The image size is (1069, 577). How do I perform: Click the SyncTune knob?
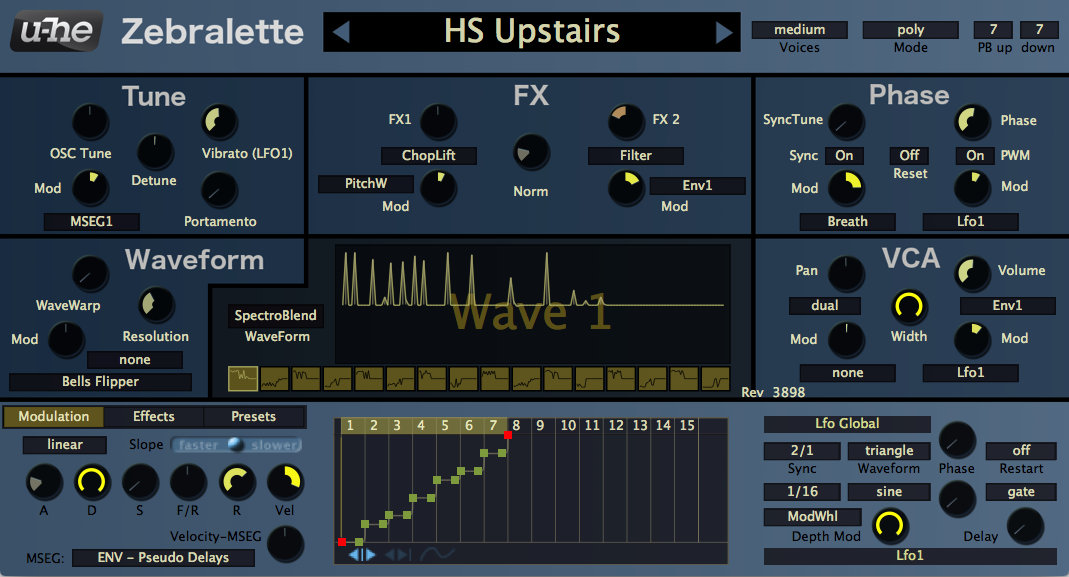coord(846,123)
